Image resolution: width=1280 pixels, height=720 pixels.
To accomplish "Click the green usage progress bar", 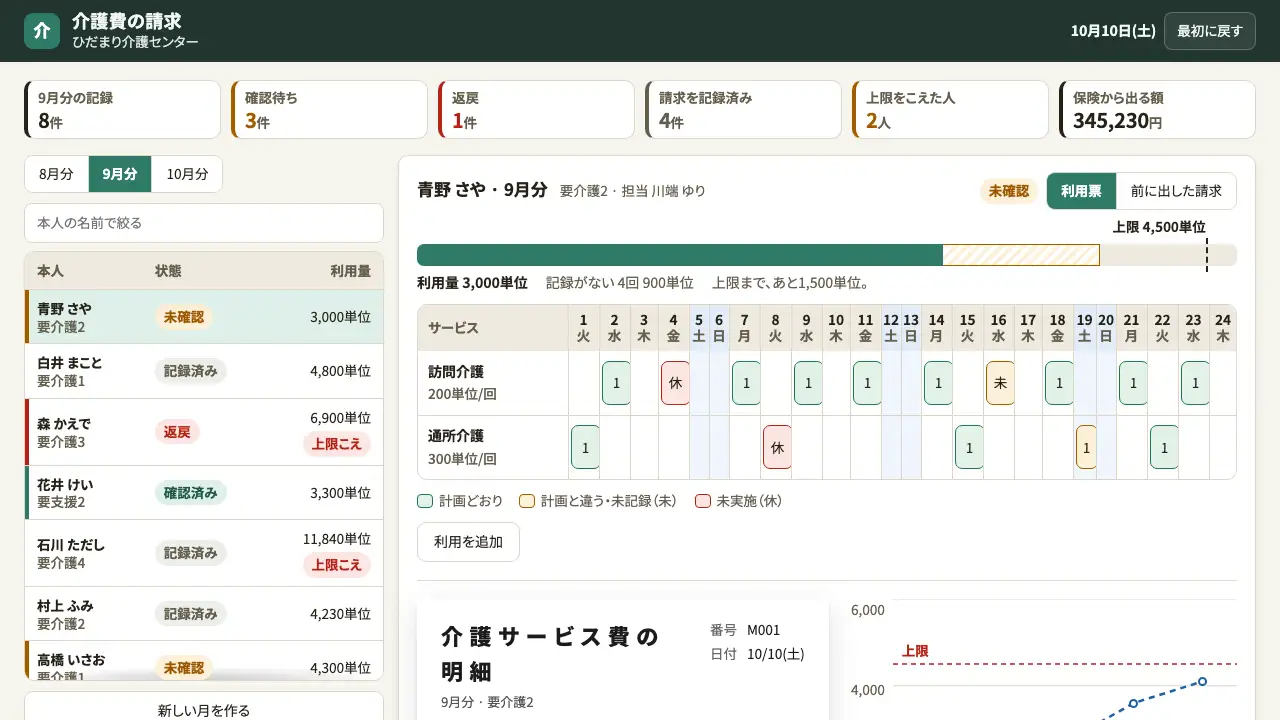I will [680, 255].
